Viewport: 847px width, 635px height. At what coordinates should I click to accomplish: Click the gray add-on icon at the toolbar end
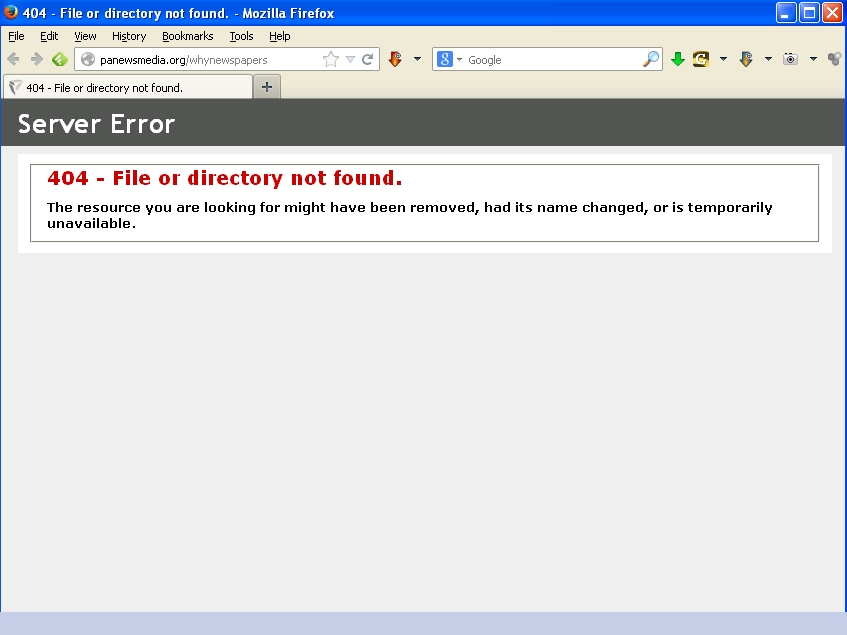click(x=835, y=59)
